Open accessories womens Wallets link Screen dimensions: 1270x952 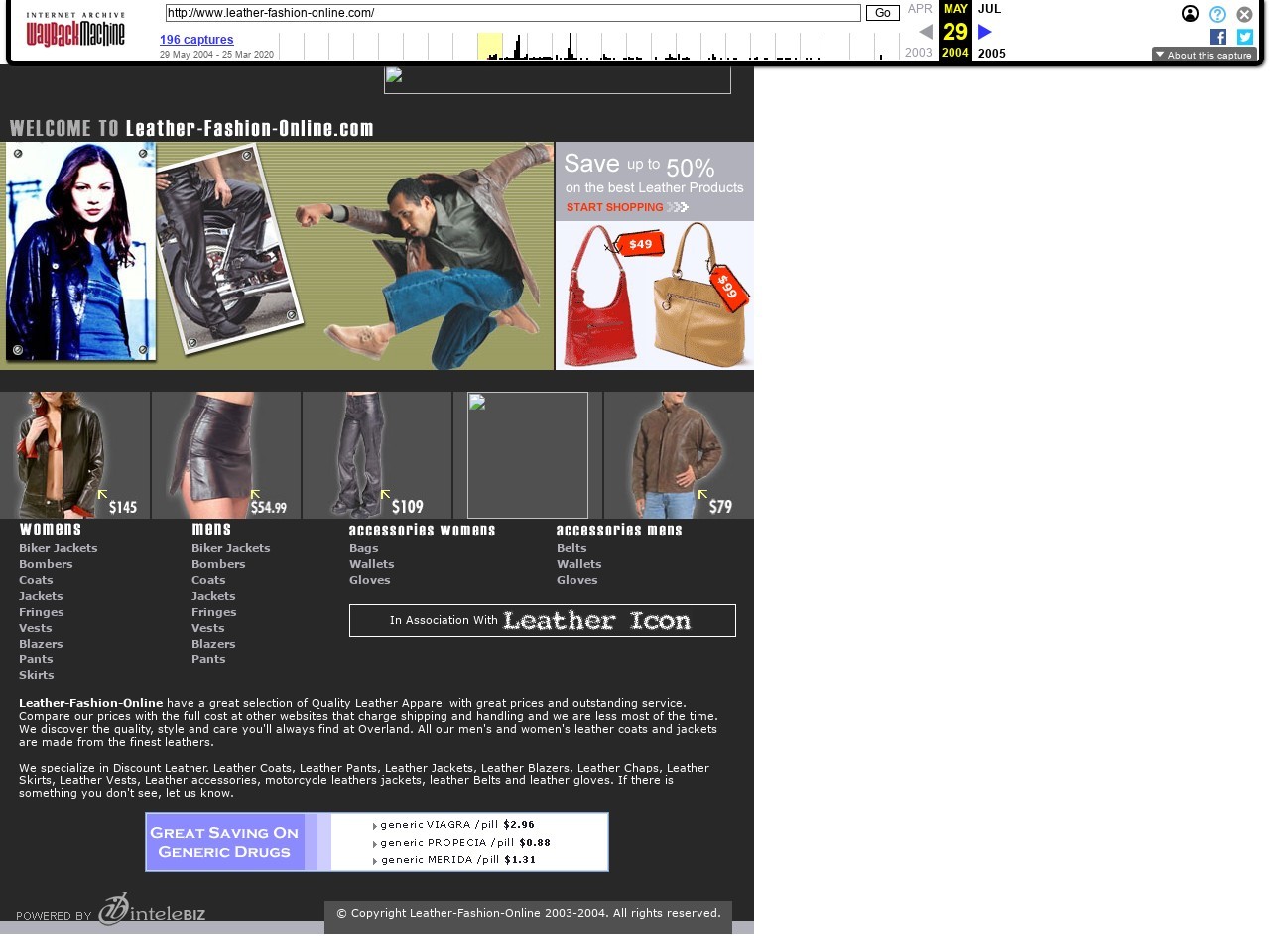click(x=371, y=564)
